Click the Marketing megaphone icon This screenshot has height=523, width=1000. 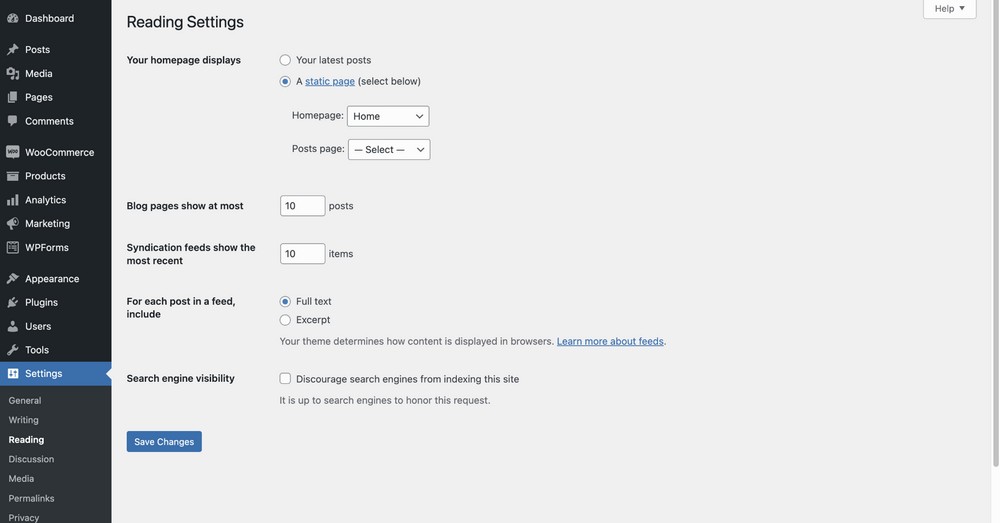[x=12, y=224]
